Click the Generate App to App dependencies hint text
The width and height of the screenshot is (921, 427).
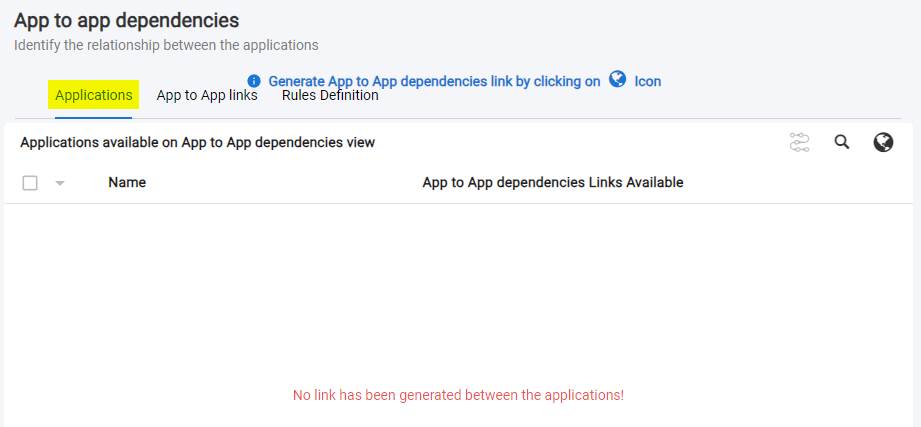point(434,81)
